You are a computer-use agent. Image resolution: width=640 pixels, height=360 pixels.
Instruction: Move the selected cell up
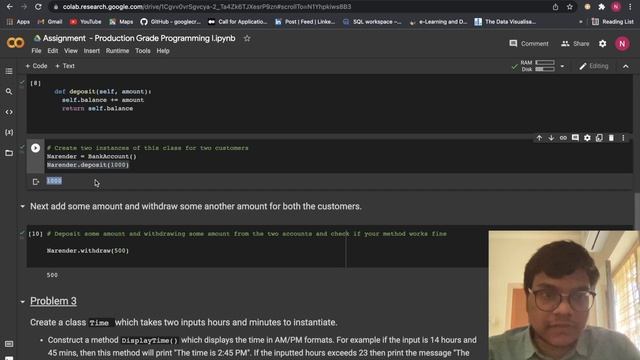point(539,138)
